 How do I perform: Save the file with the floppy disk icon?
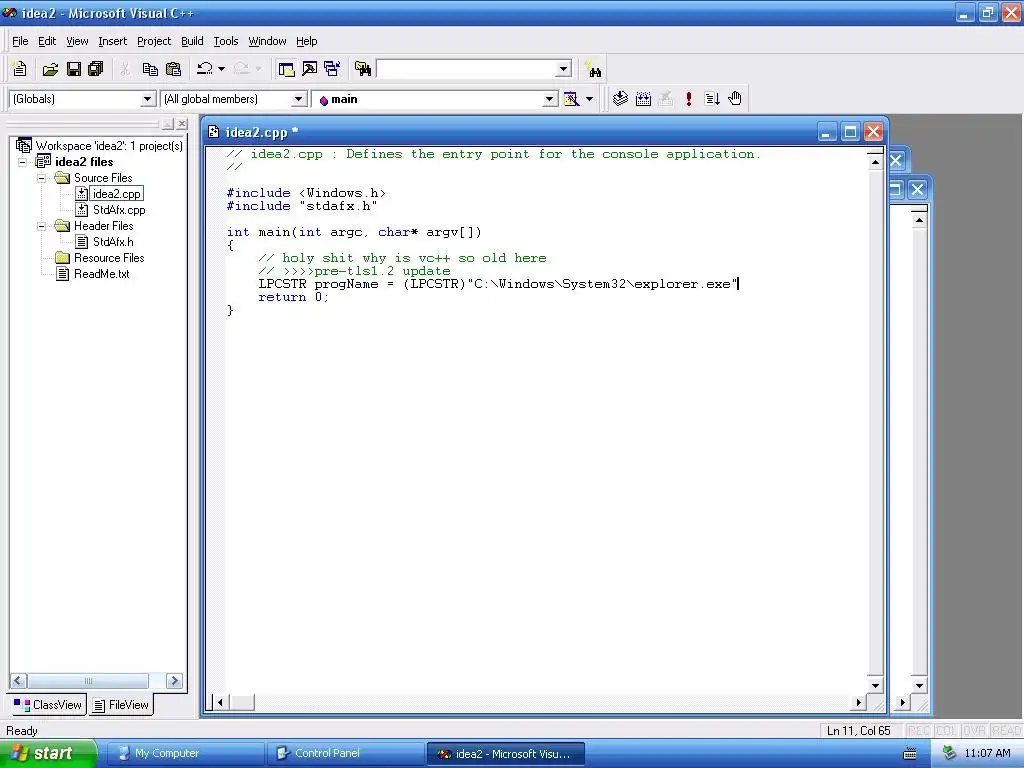(74, 69)
